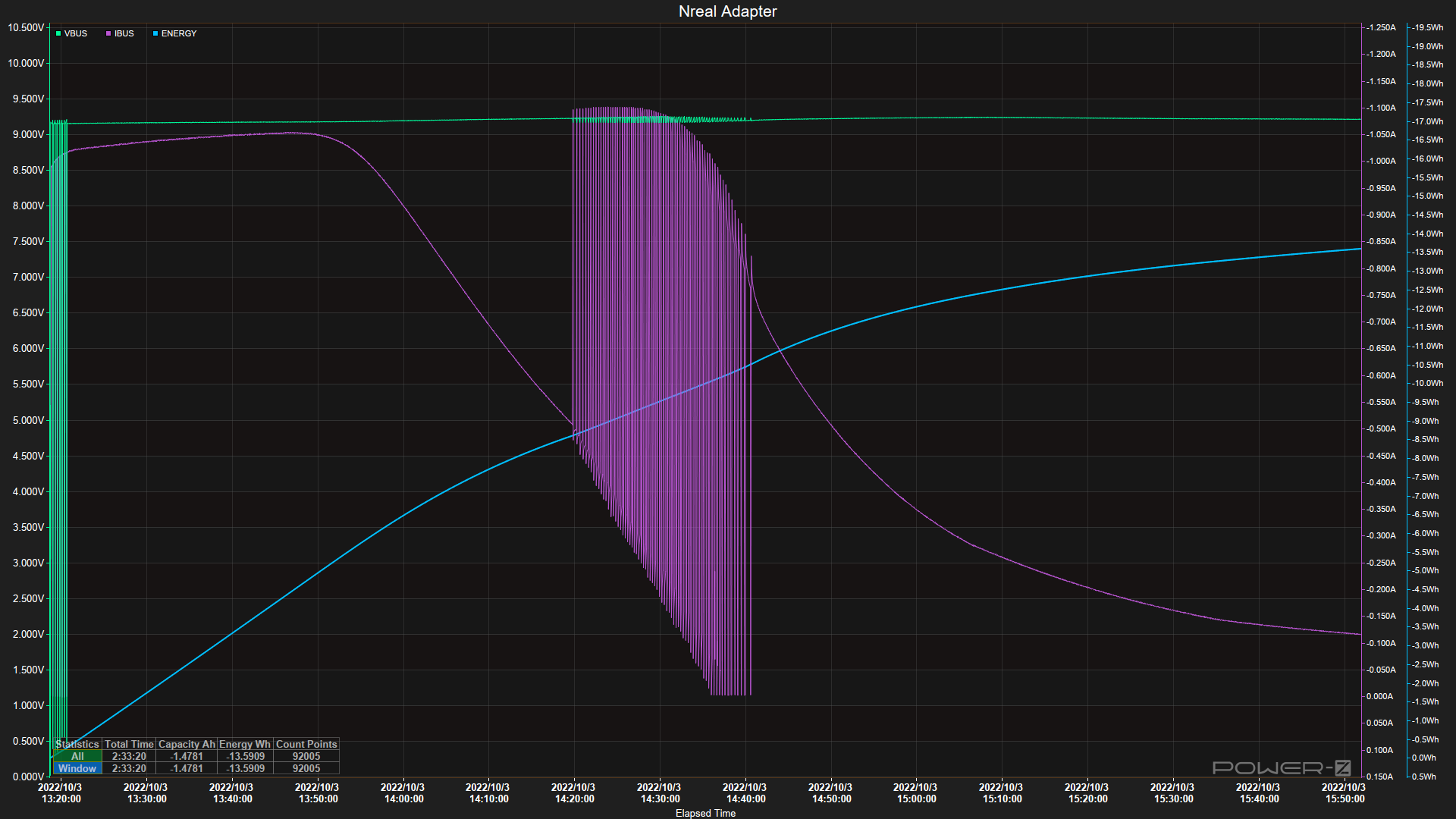This screenshot has width=1456, height=819.
Task: Click the "Energy Wh" column header
Action: pyautogui.click(x=245, y=745)
